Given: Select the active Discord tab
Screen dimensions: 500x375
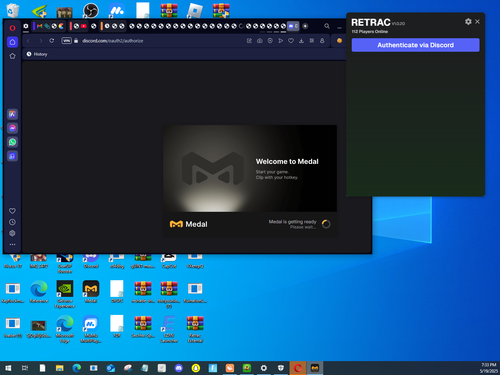Looking at the screenshot, I should (293, 26).
